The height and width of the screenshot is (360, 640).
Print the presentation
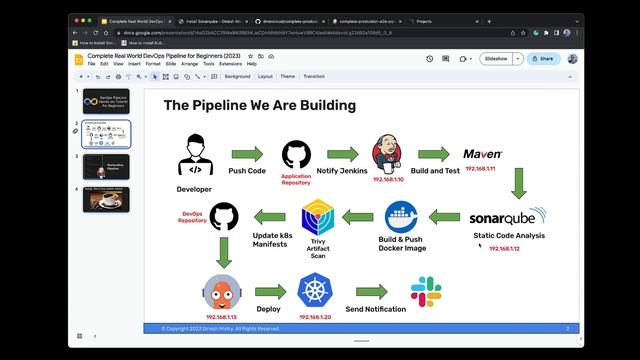click(x=118, y=76)
